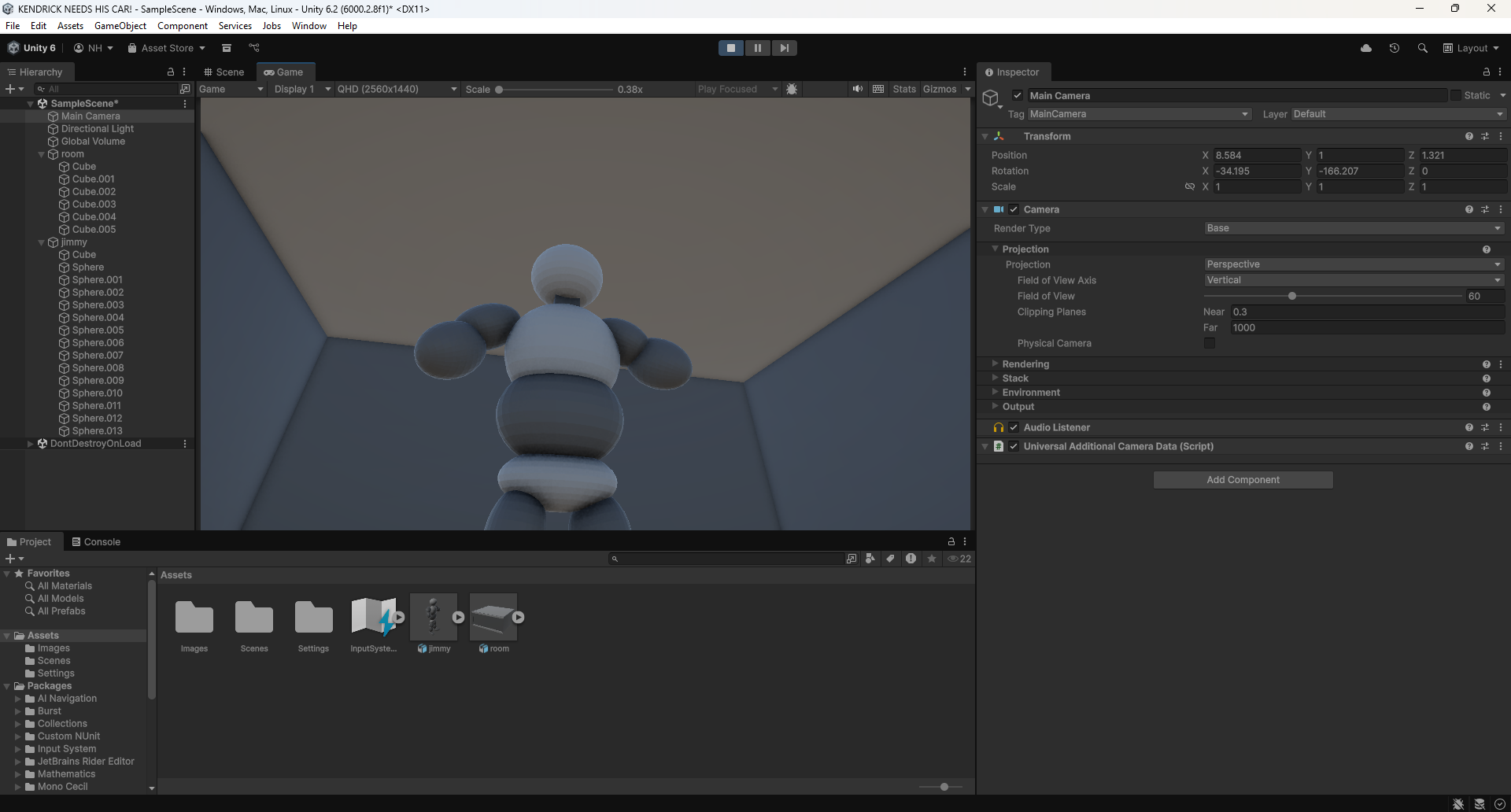The width and height of the screenshot is (1511, 812).
Task: Open the Package Manager toolbar icon
Action: coord(227,48)
